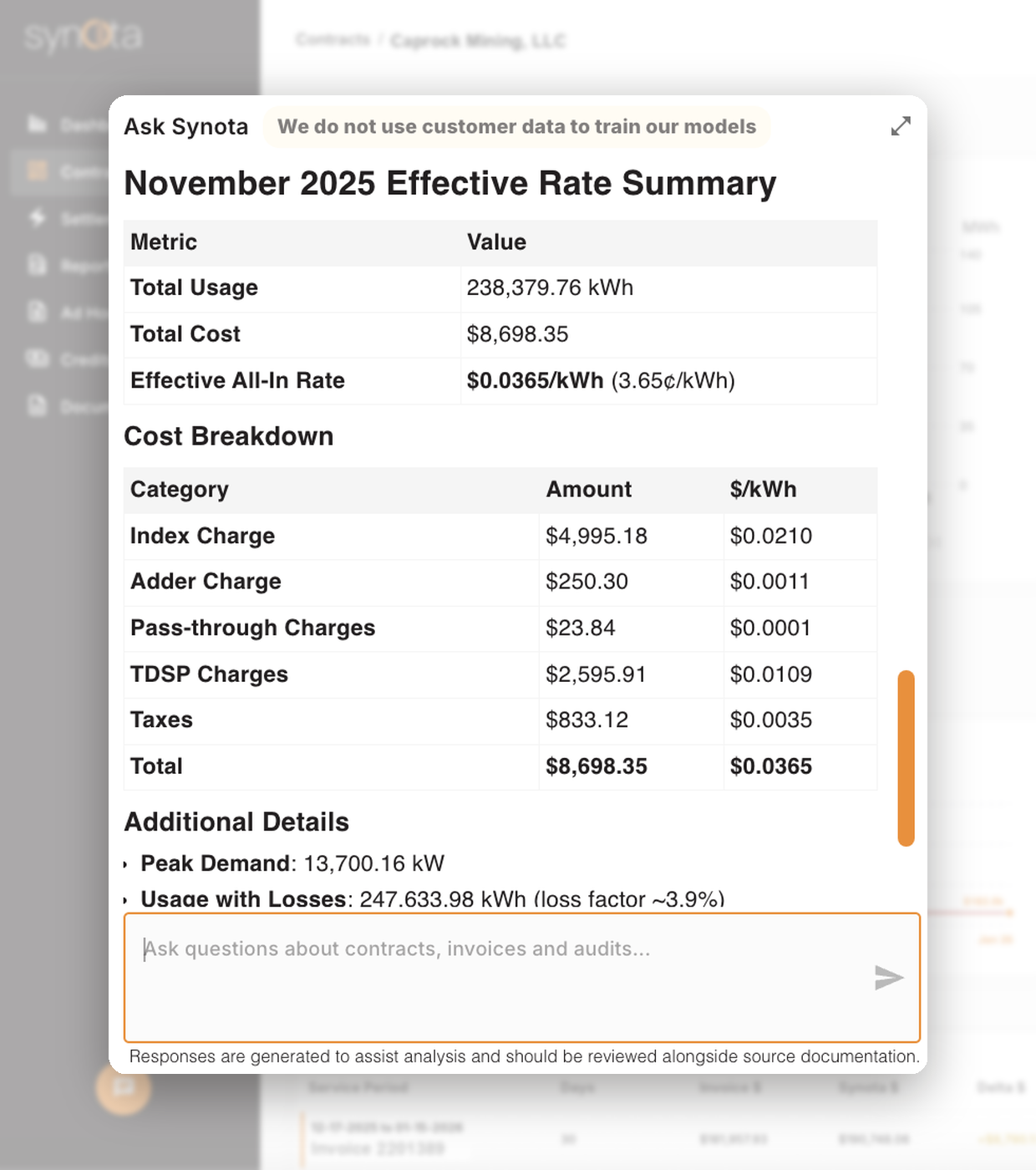Select the Total Cost row label

(185, 334)
